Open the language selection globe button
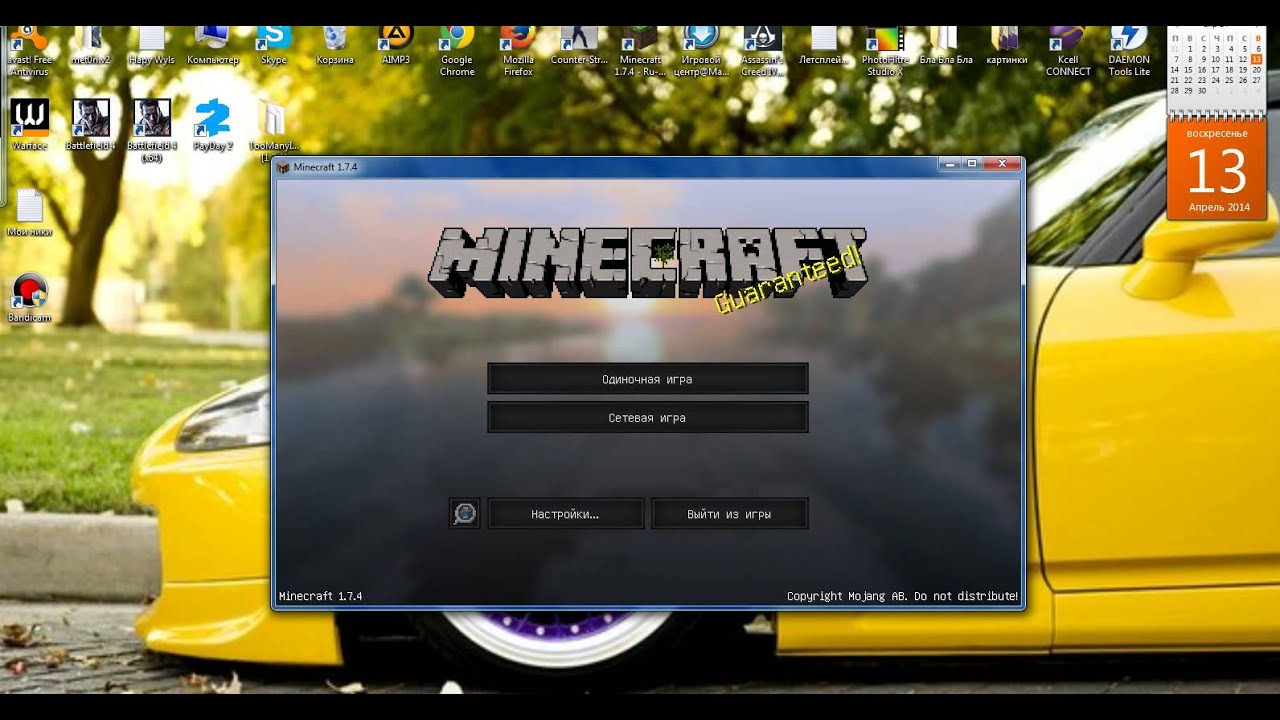The height and width of the screenshot is (720, 1280). tap(465, 514)
